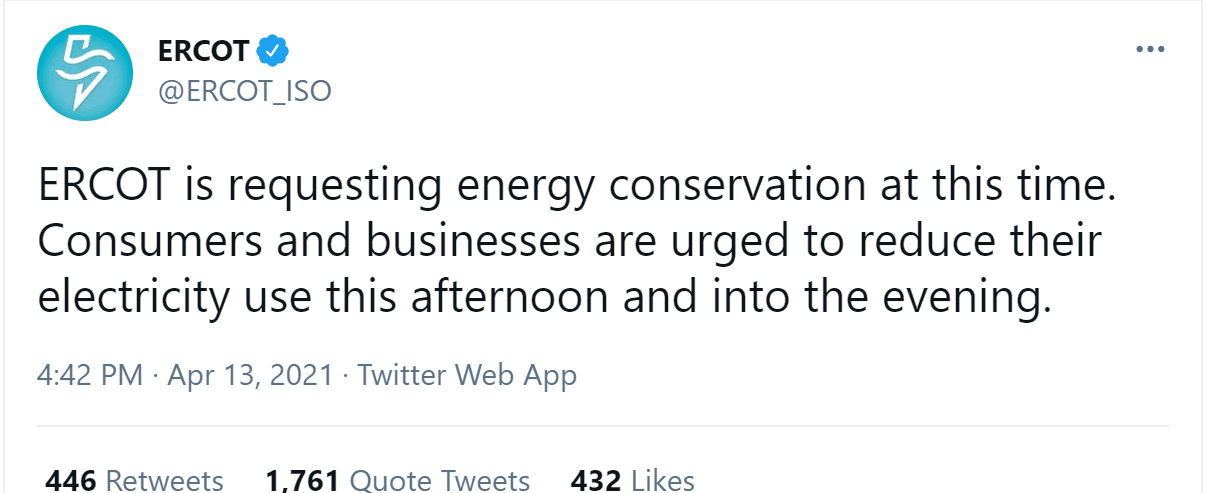This screenshot has height=493, width=1207.
Task: View the Retweets label list
Action: tap(164, 480)
